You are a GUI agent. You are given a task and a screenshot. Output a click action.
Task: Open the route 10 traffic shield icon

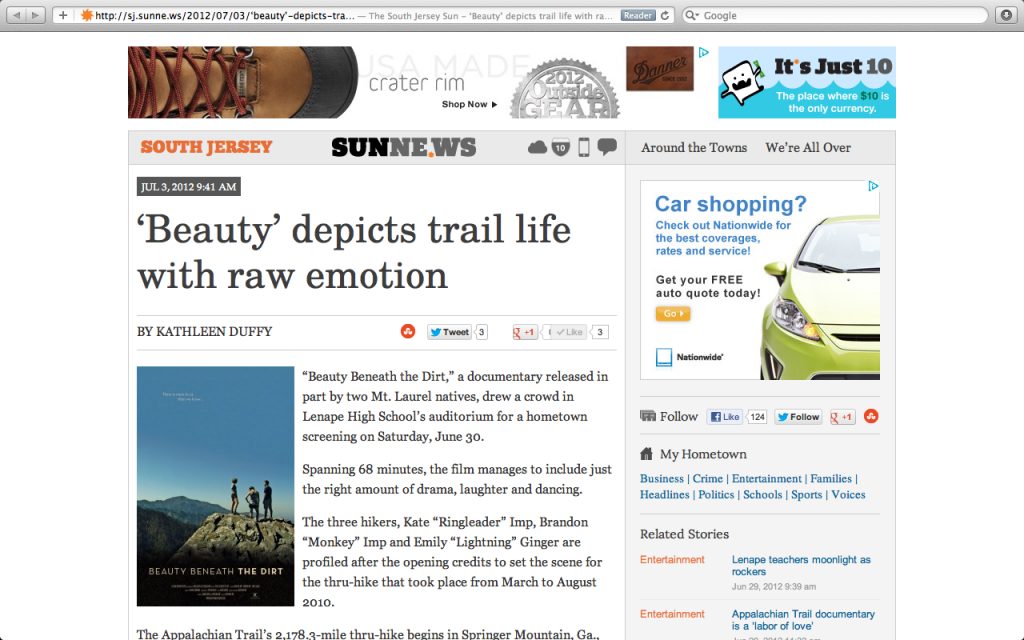click(560, 148)
